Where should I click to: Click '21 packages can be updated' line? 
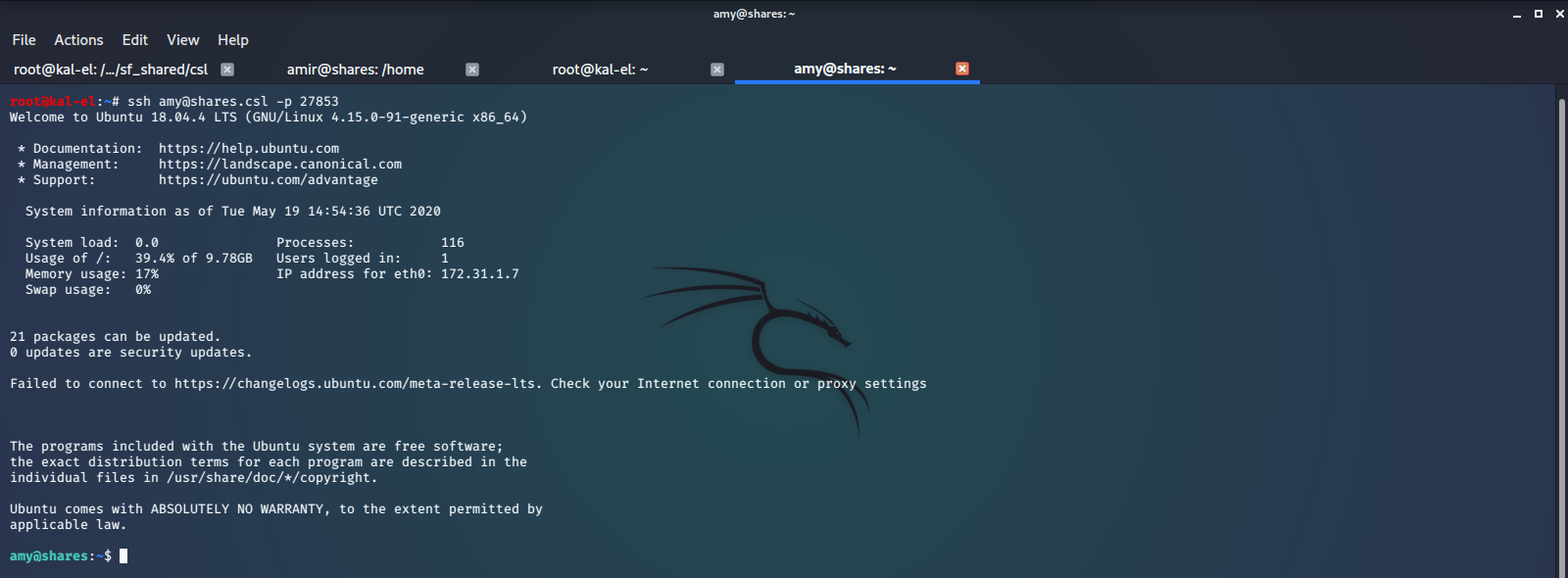point(116,337)
